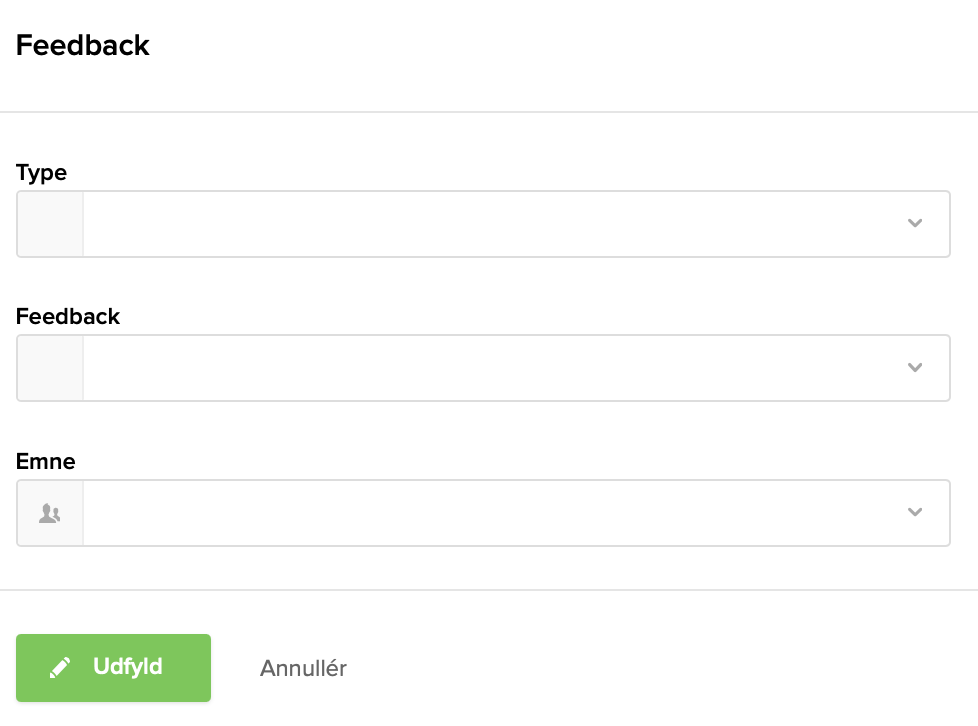
Task: Open the Feedback field's dropdown arrow
Action: pos(914,368)
